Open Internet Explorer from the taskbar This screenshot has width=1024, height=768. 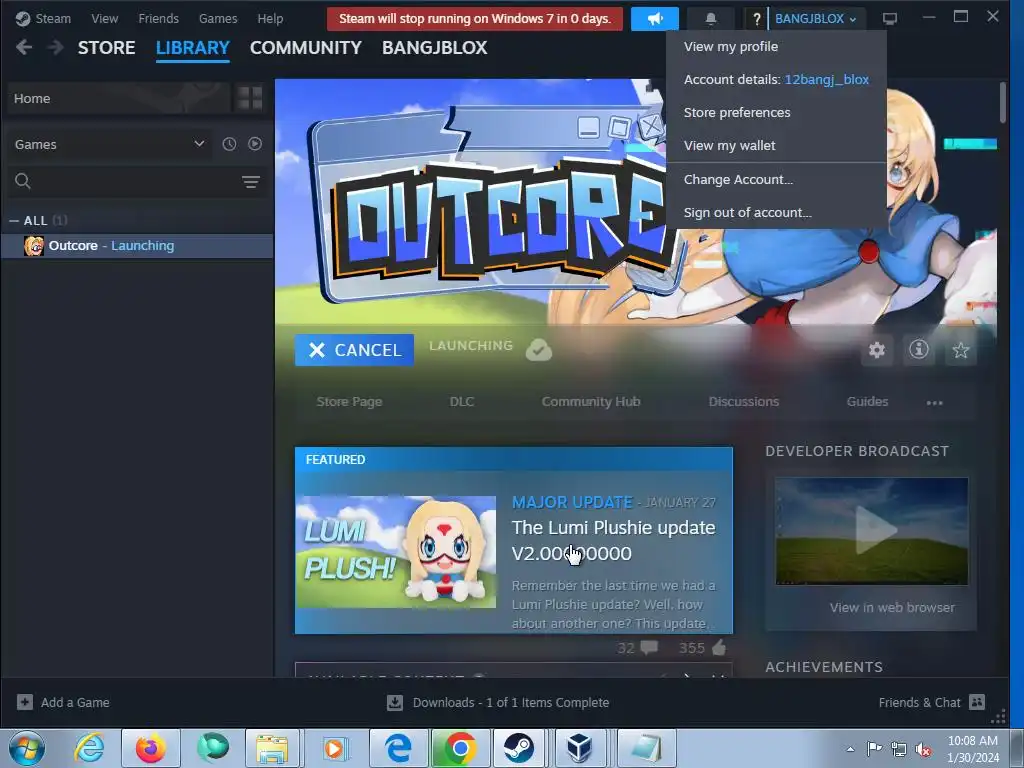point(89,748)
